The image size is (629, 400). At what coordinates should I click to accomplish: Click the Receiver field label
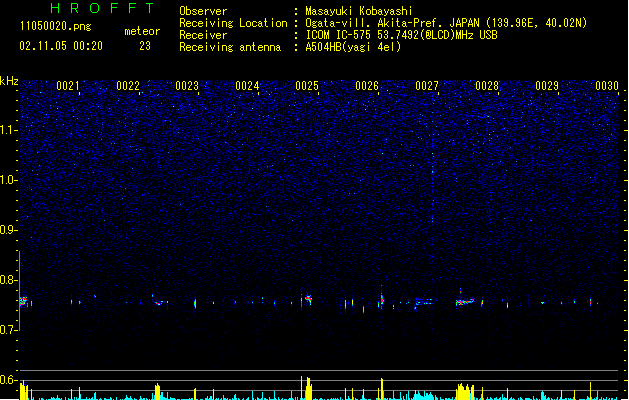203,35
